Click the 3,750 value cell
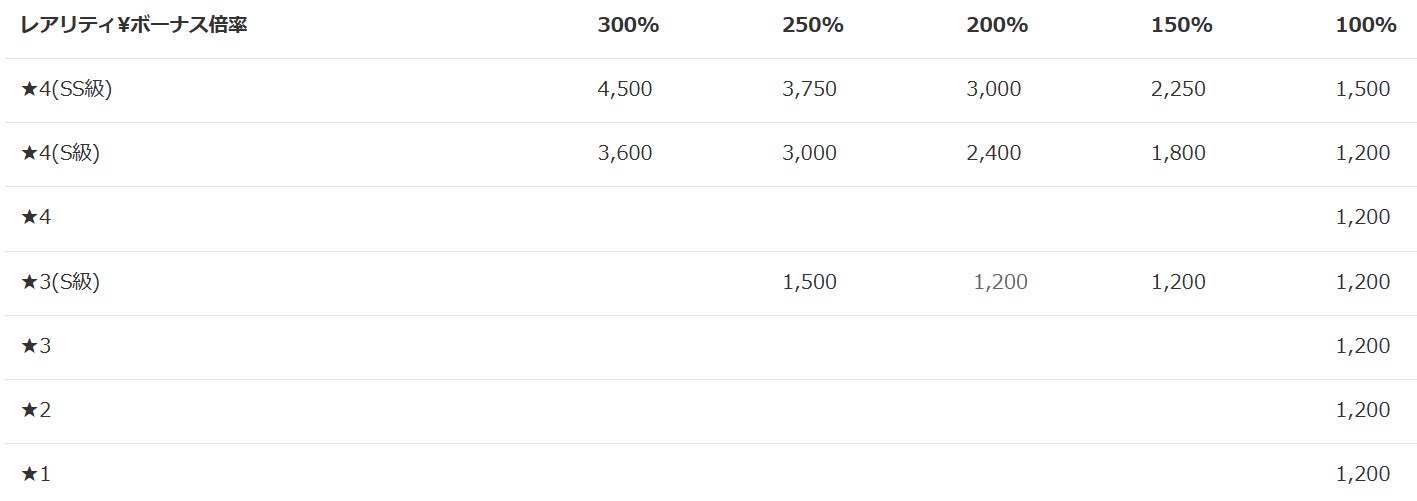 click(x=810, y=89)
